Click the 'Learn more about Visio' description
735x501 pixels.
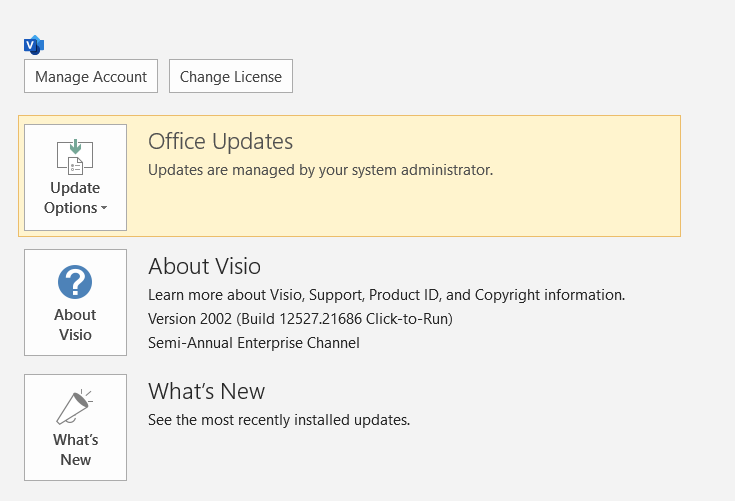[x=386, y=295]
